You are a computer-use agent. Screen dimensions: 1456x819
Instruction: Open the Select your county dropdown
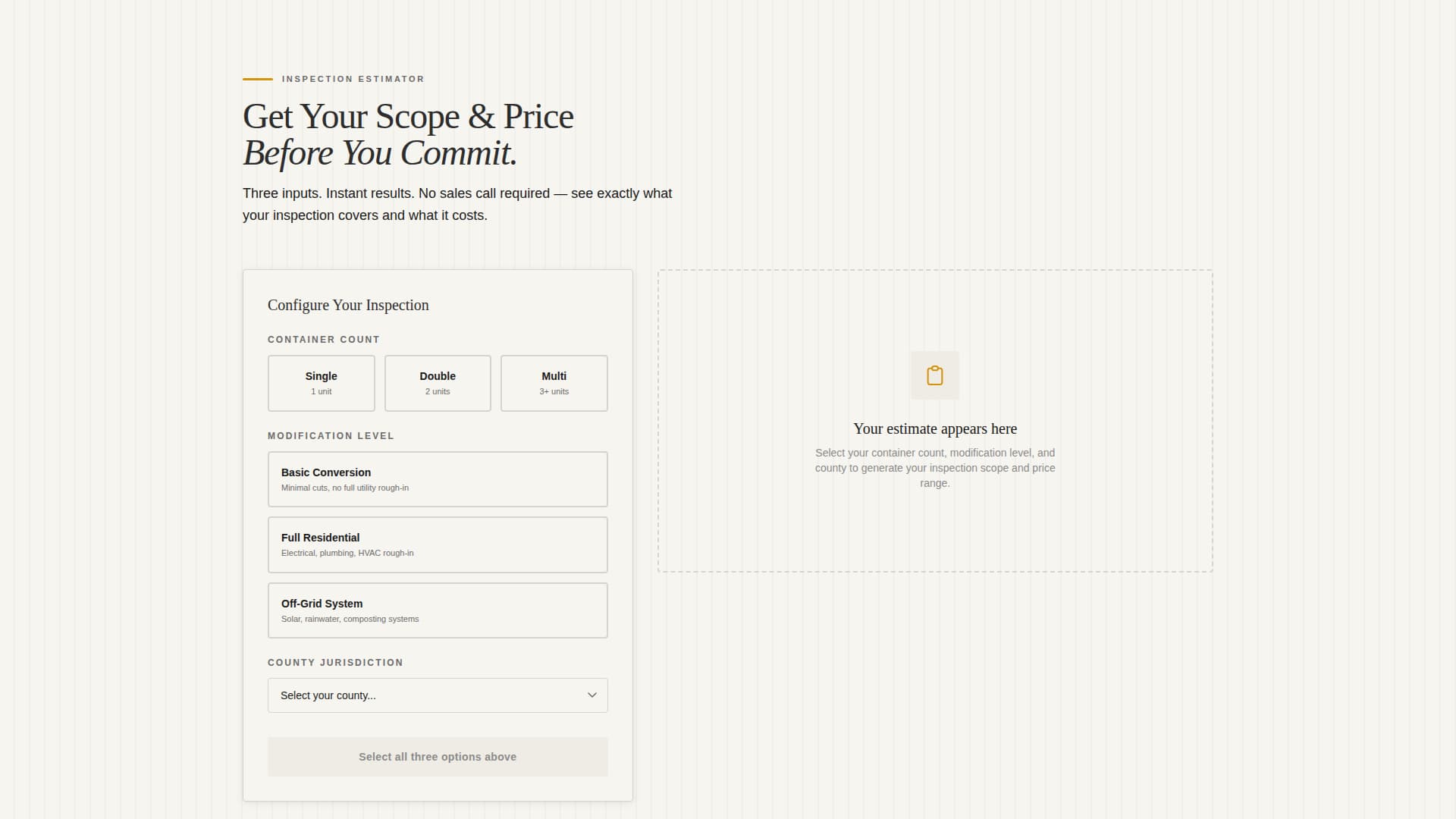tap(438, 695)
